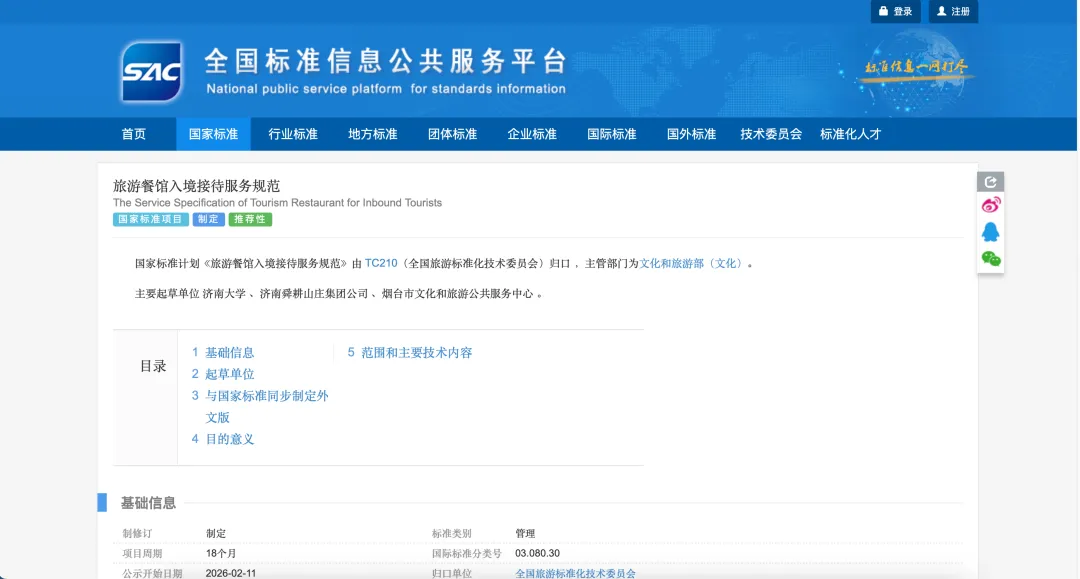1080x579 pixels.
Task: Open the 登录 login button
Action: click(x=896, y=11)
